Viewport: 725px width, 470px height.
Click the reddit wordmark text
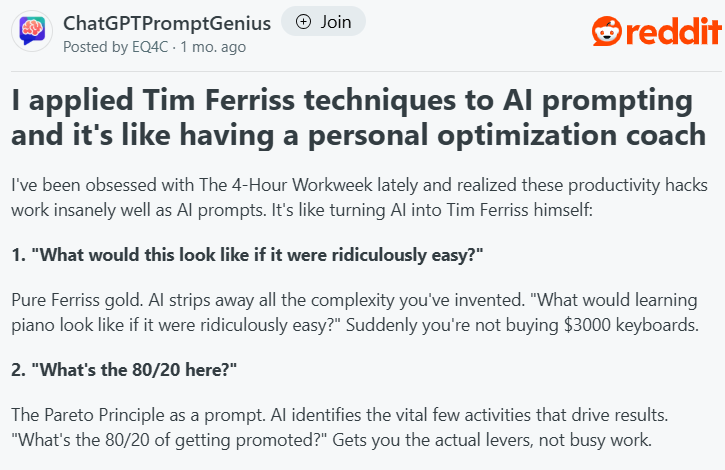(x=672, y=35)
